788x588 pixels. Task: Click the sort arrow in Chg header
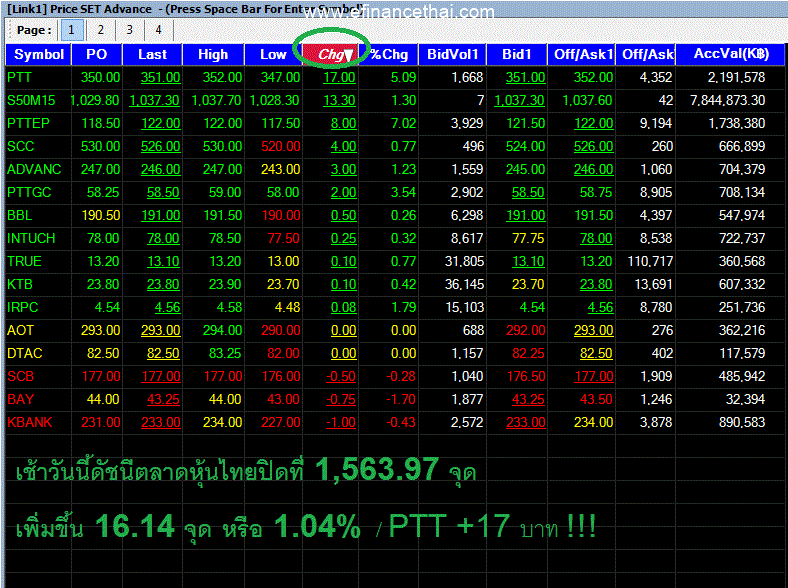tap(348, 55)
